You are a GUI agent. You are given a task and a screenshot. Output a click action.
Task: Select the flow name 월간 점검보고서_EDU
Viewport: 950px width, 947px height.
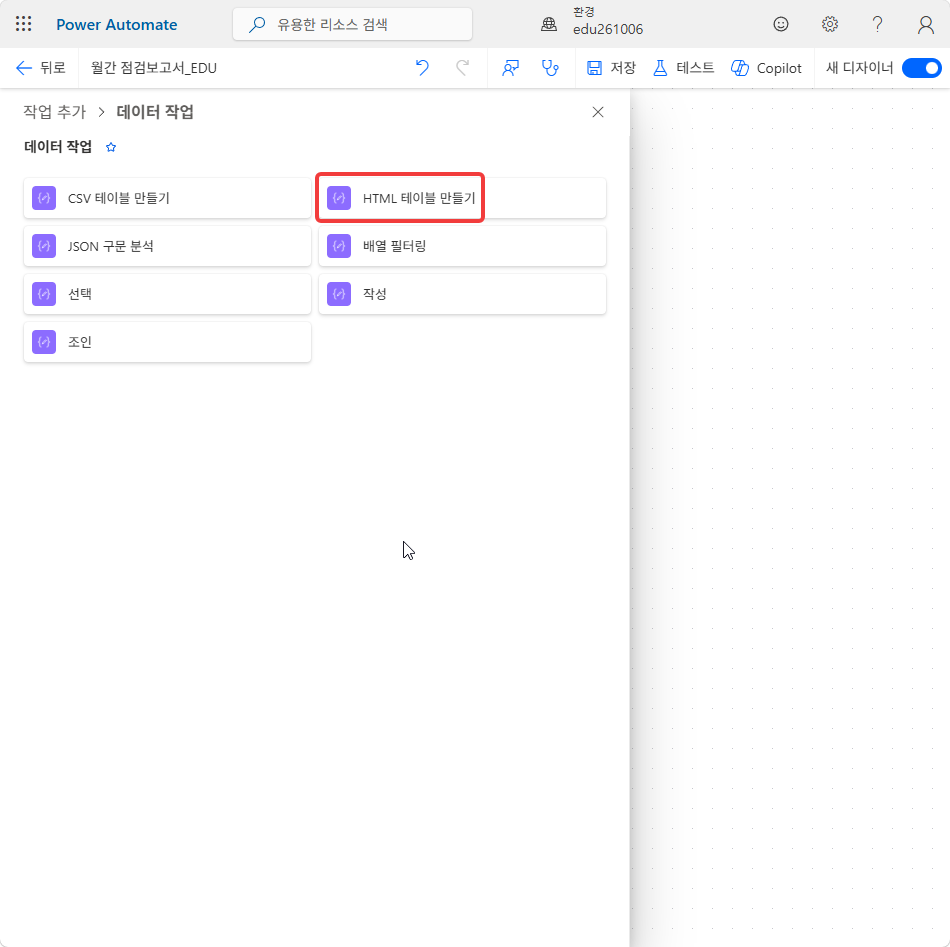coord(154,68)
